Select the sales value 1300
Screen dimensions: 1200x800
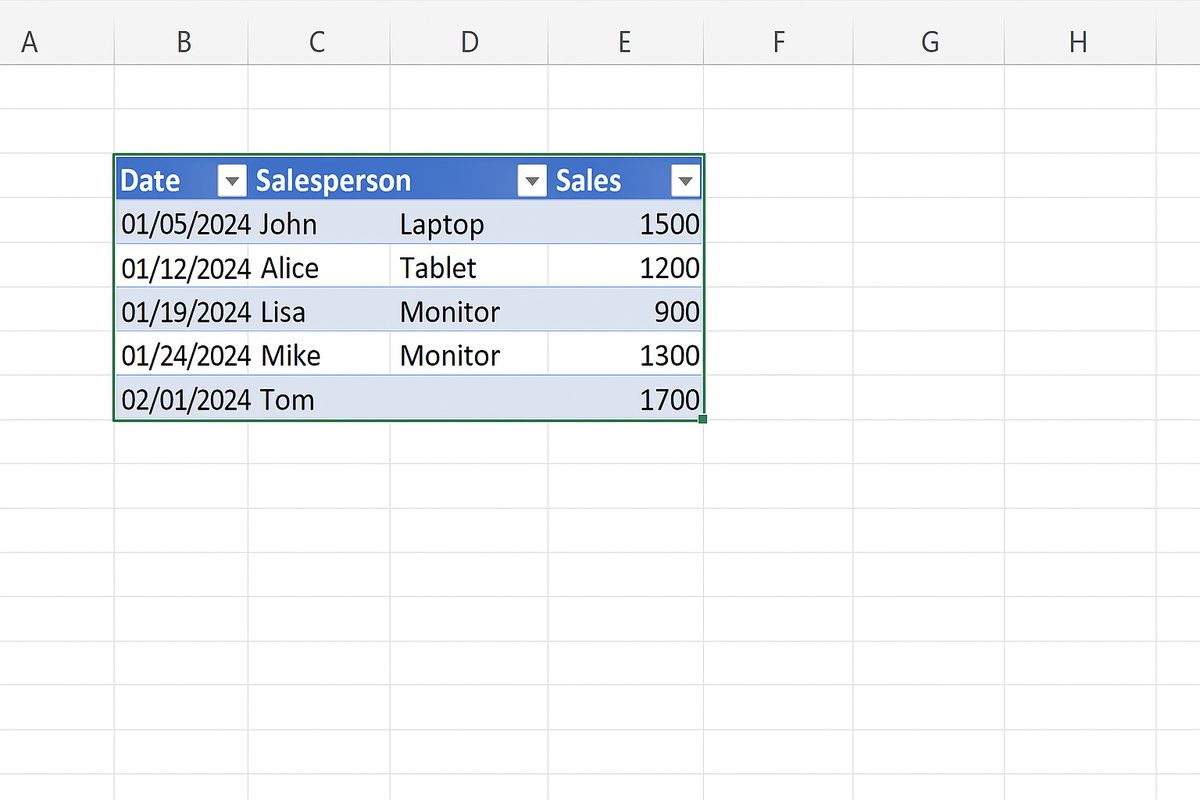click(625, 355)
